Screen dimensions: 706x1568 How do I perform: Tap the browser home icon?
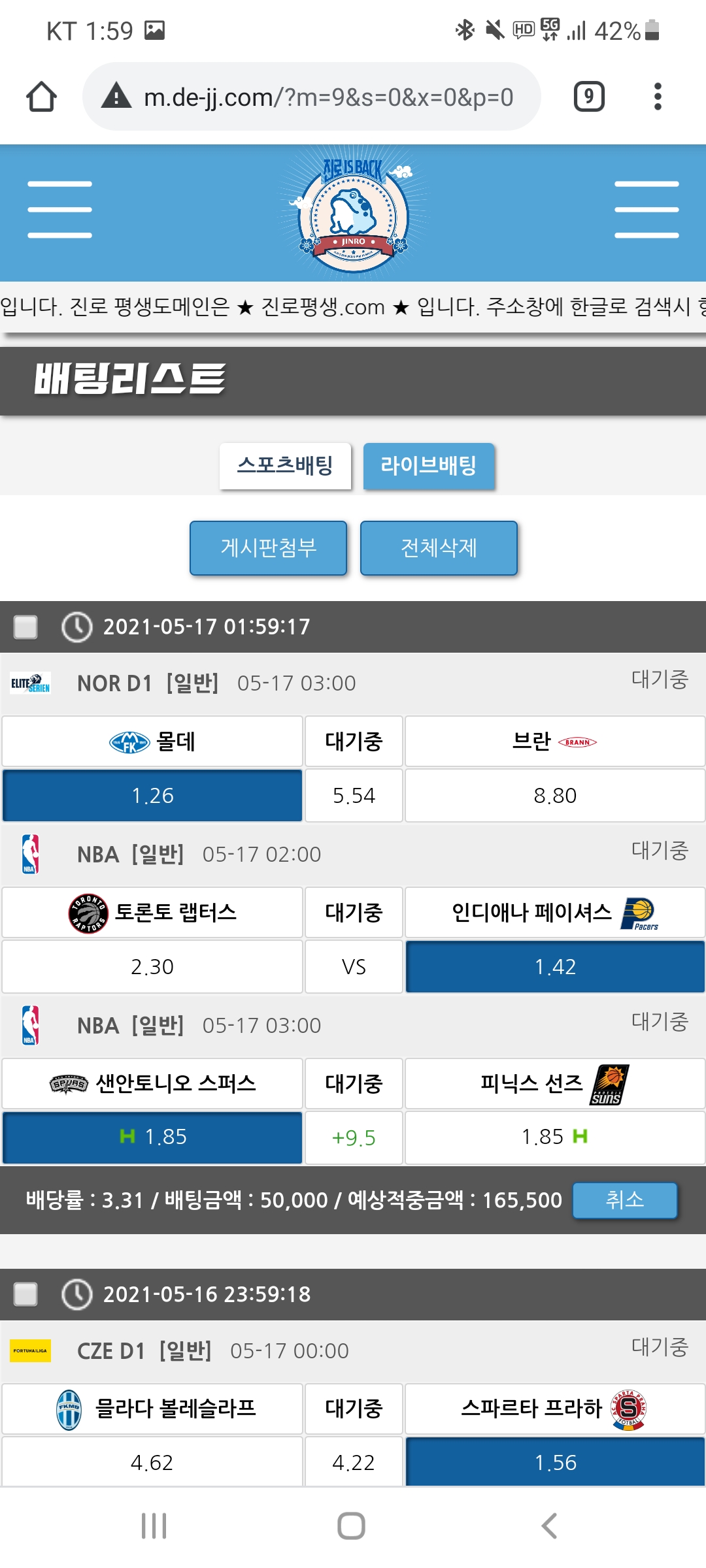point(41,97)
